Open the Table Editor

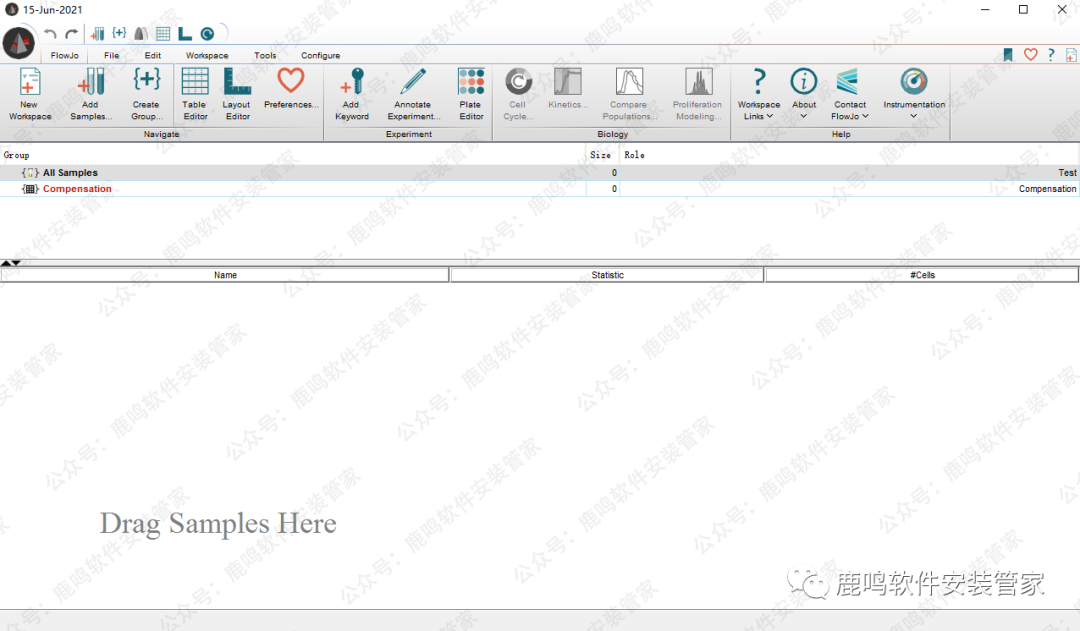point(195,84)
